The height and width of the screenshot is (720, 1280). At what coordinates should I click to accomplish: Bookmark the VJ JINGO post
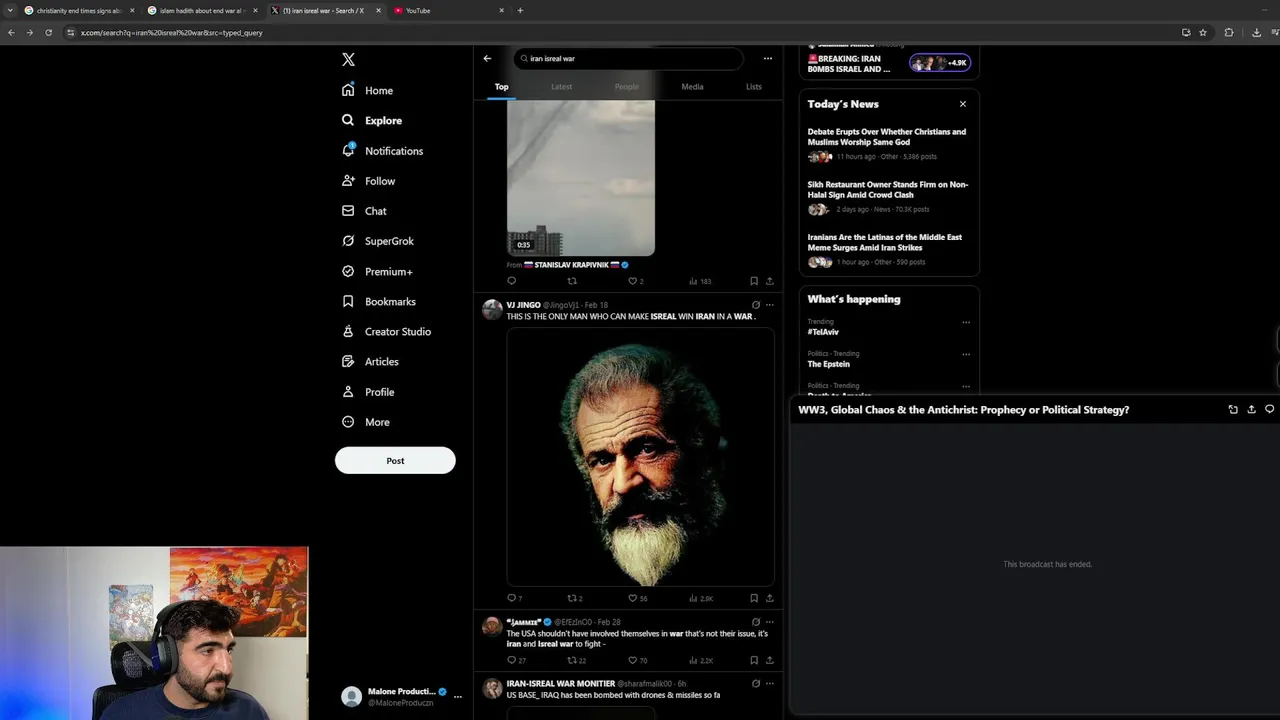[x=754, y=598]
